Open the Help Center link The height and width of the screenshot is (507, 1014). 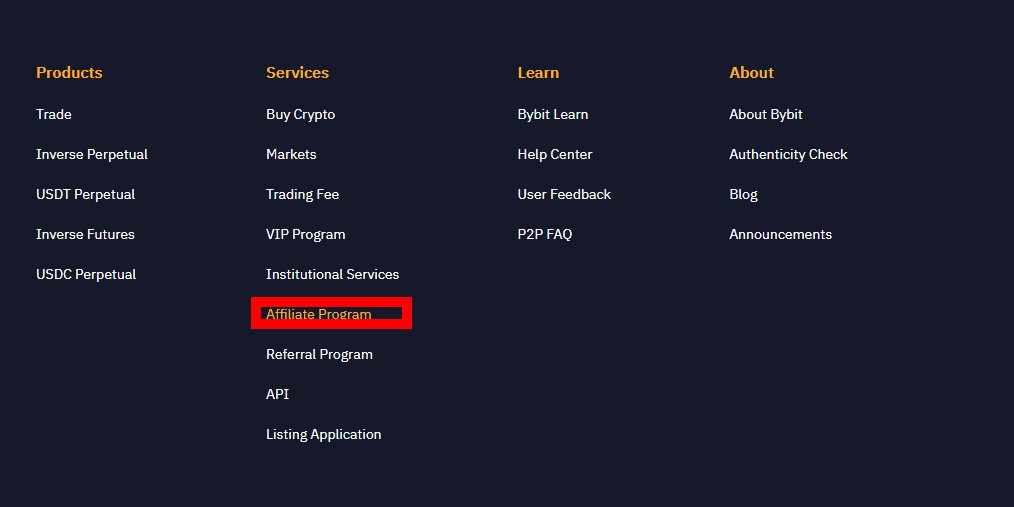coord(555,155)
